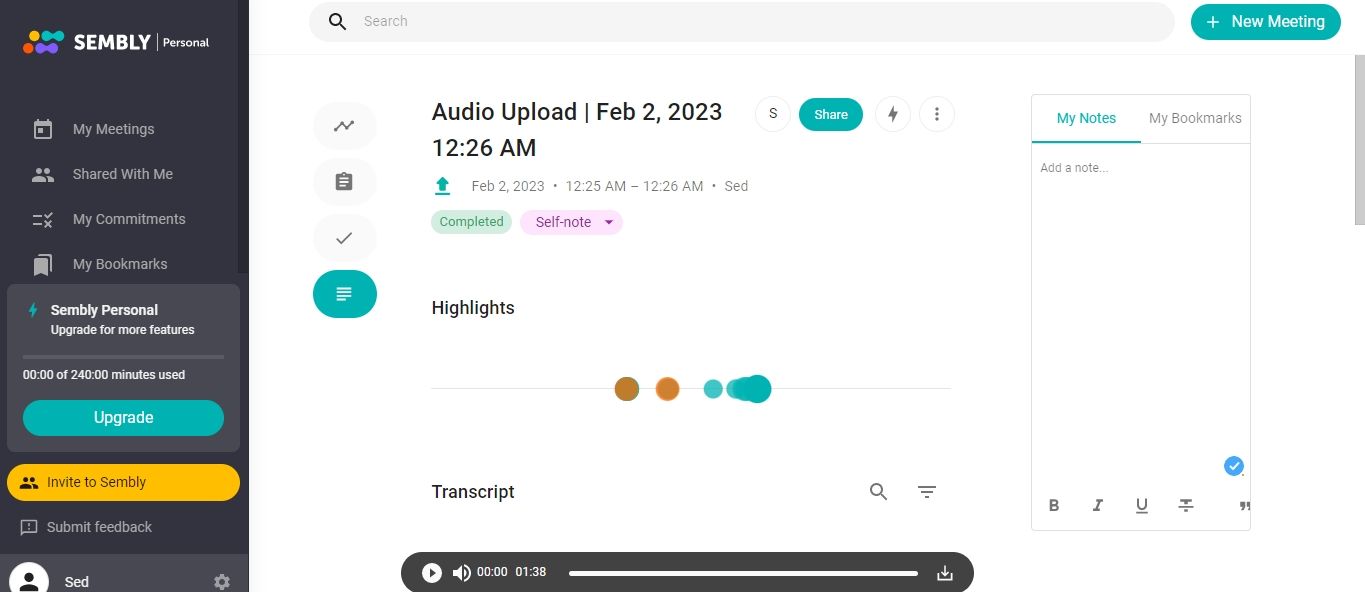Open the three-dot more options menu
This screenshot has height=592, width=1365.
pos(936,114)
